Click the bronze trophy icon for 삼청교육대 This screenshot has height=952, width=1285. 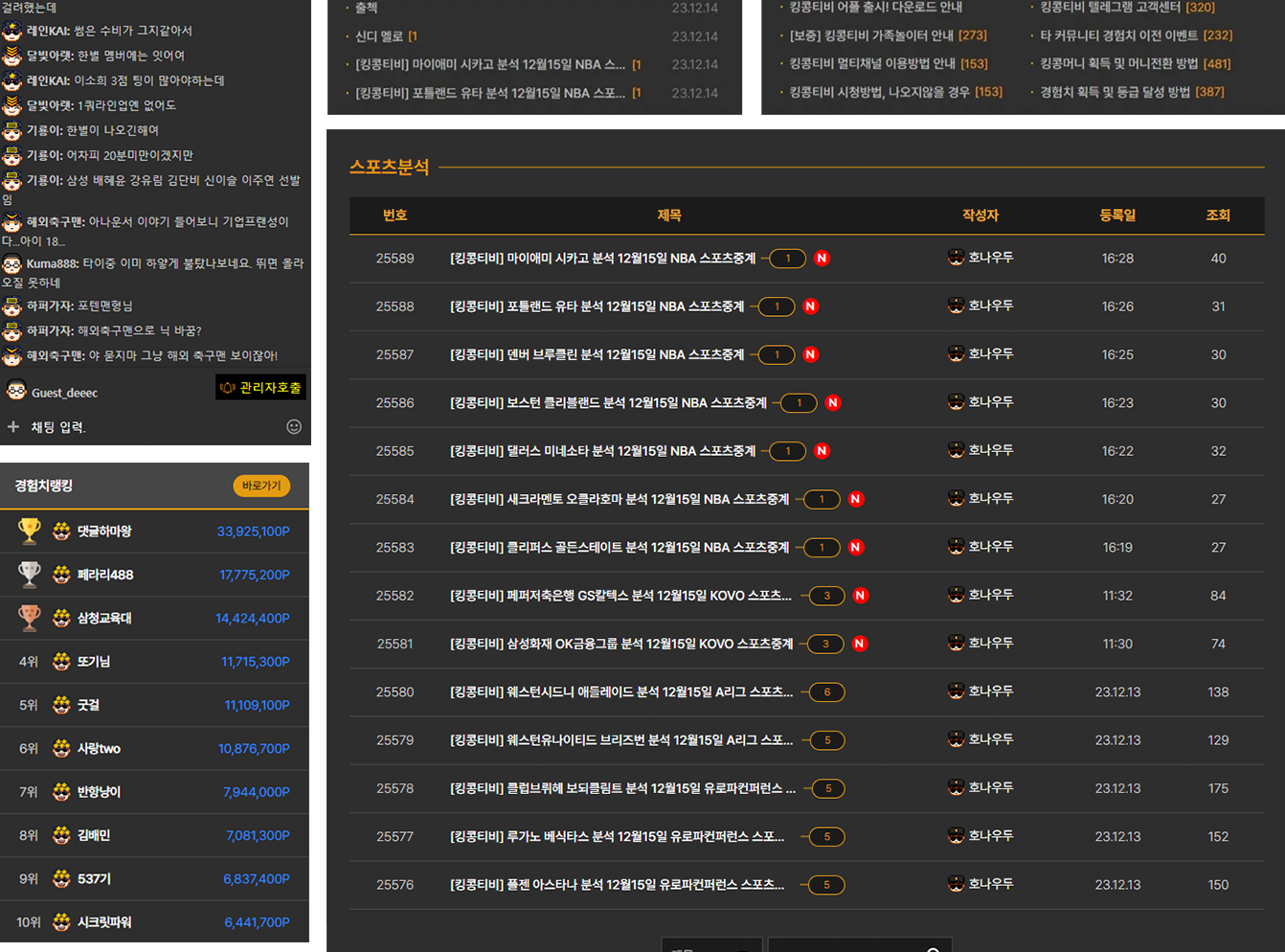point(30,618)
